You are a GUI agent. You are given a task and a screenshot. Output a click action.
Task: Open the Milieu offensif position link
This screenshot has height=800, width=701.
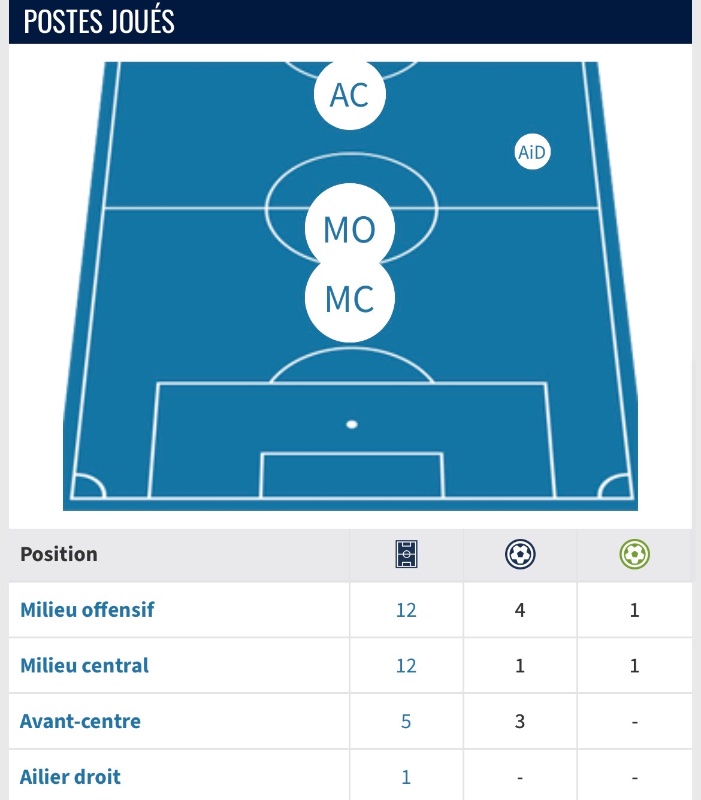click(87, 610)
